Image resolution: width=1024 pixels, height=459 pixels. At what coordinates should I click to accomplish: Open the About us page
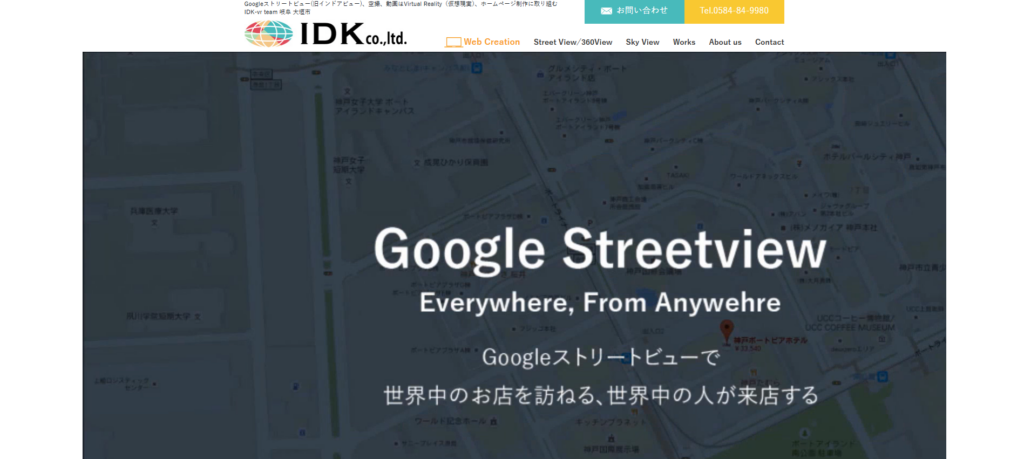[x=725, y=42]
